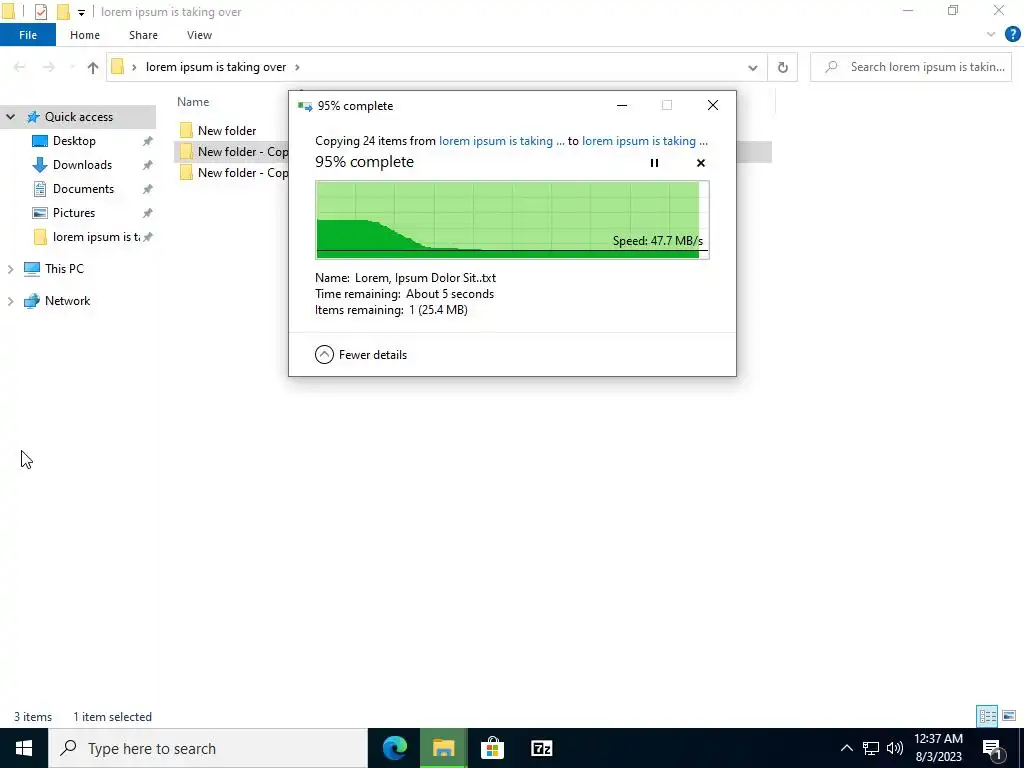Select Quick access in navigation pane
The width and height of the screenshot is (1024, 768).
78,117
